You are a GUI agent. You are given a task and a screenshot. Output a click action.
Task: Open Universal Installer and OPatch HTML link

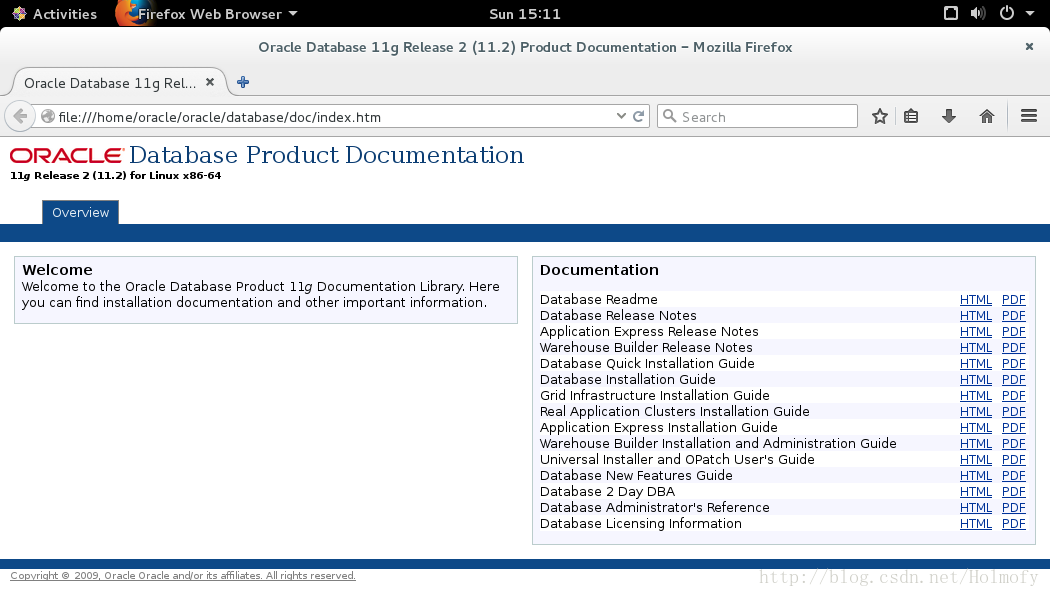pos(976,460)
